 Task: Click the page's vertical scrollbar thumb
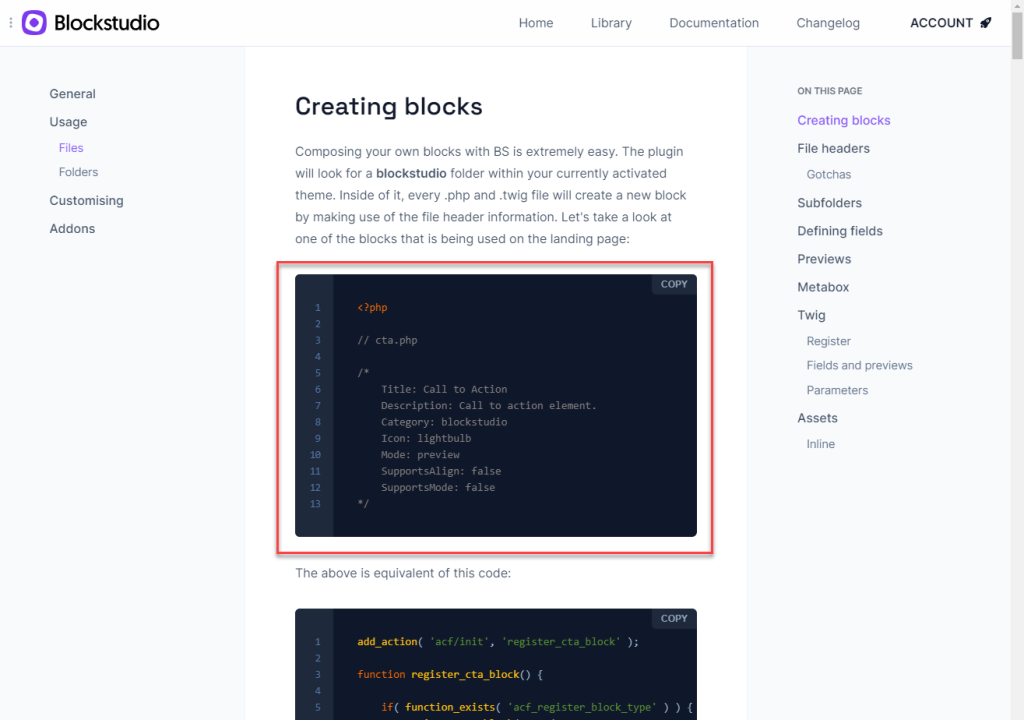1017,35
